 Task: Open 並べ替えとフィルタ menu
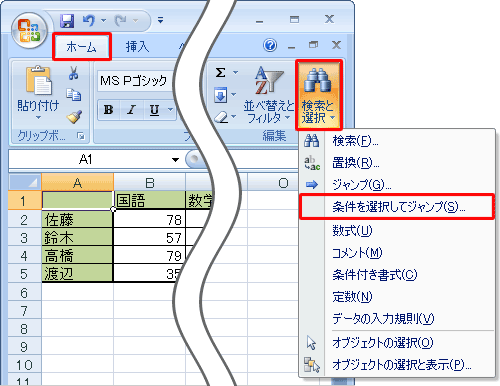[x=269, y=94]
